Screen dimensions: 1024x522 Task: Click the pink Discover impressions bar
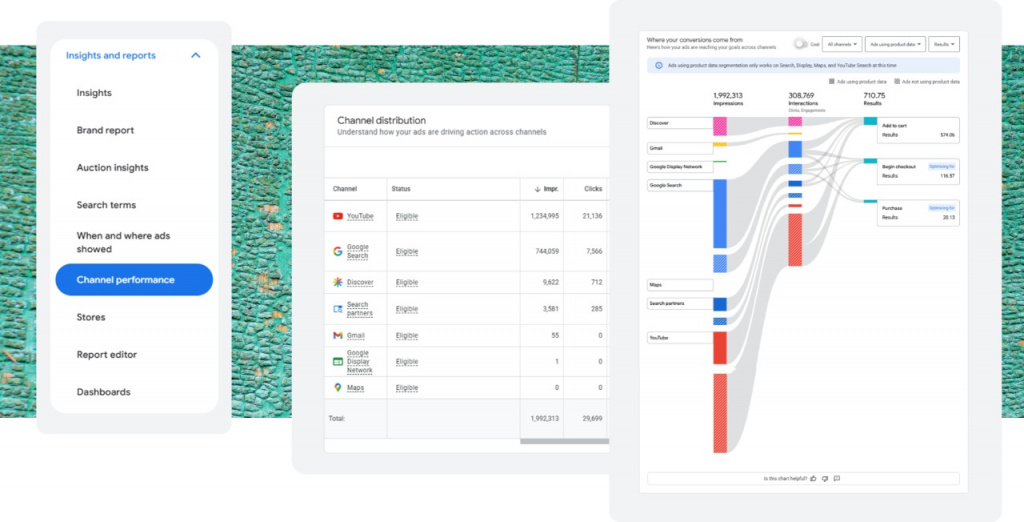coord(720,126)
